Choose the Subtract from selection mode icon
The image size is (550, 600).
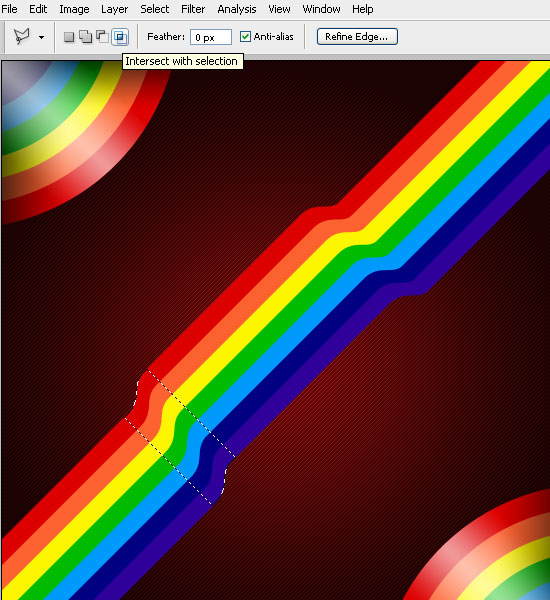102,37
